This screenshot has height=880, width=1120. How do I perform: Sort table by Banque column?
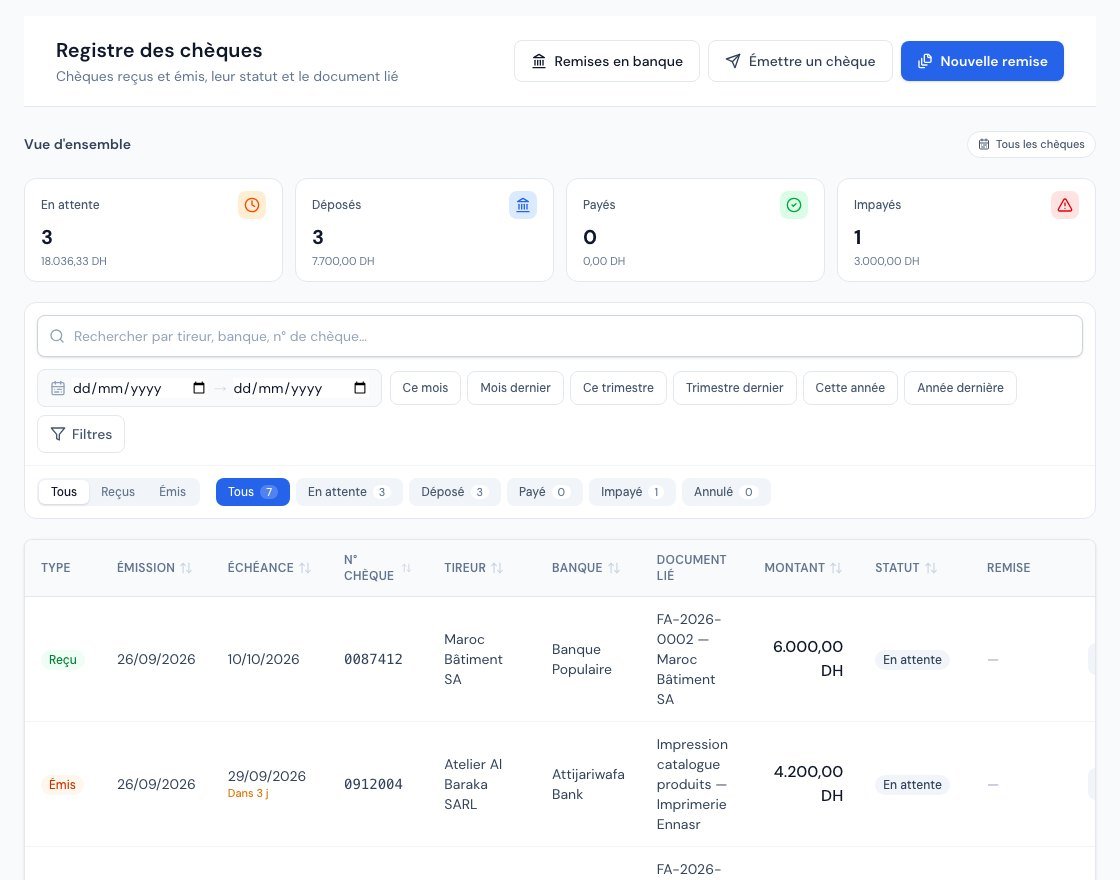(586, 568)
